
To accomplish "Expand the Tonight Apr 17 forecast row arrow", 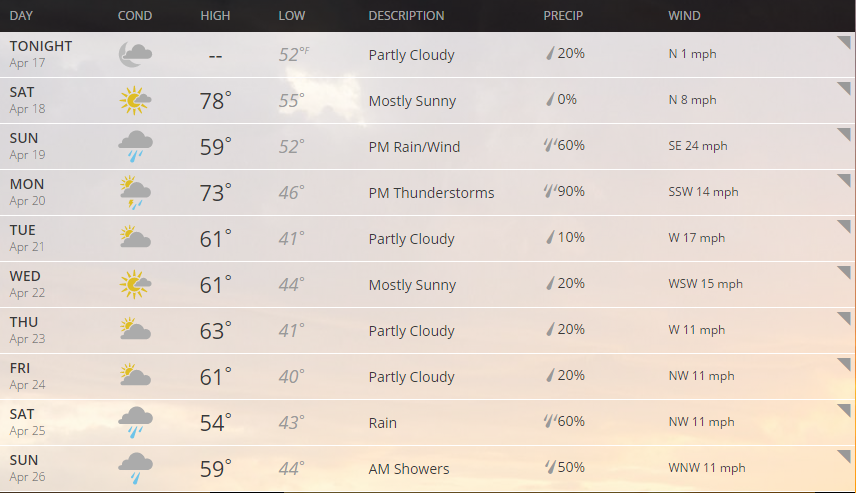I will (x=844, y=43).
